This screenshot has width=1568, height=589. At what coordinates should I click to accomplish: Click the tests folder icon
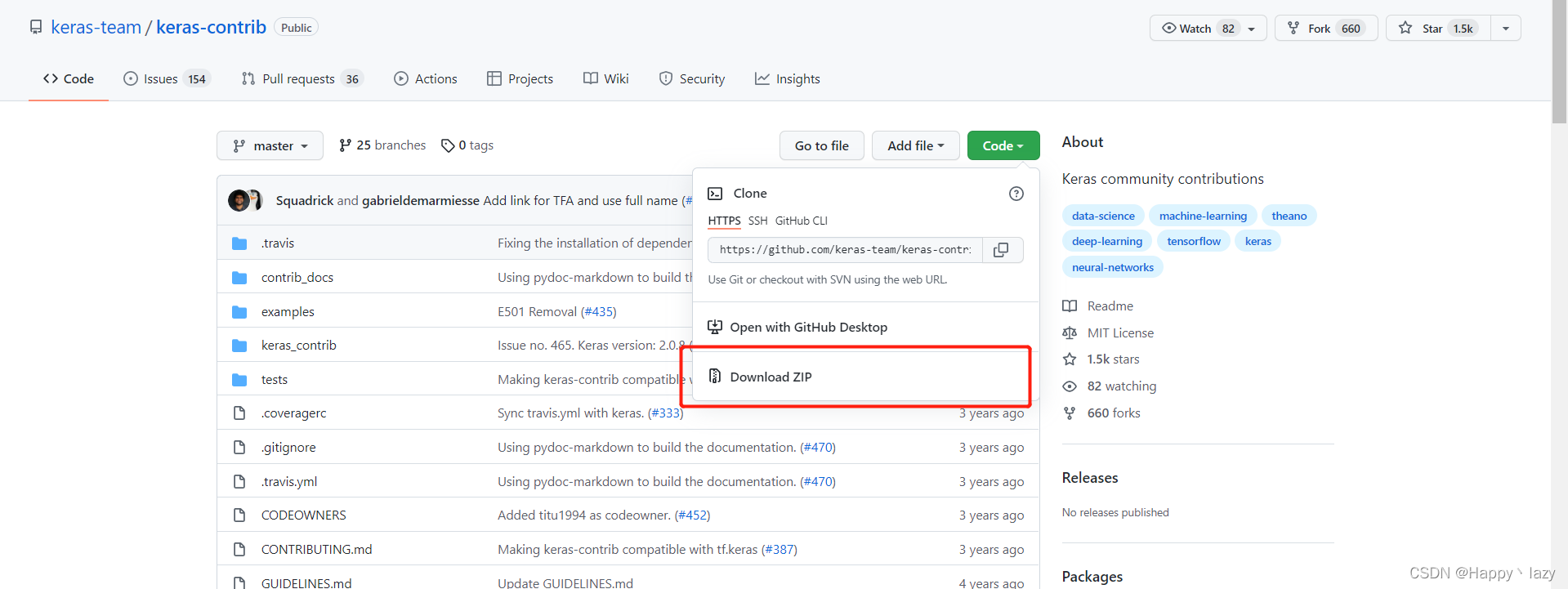point(239,380)
